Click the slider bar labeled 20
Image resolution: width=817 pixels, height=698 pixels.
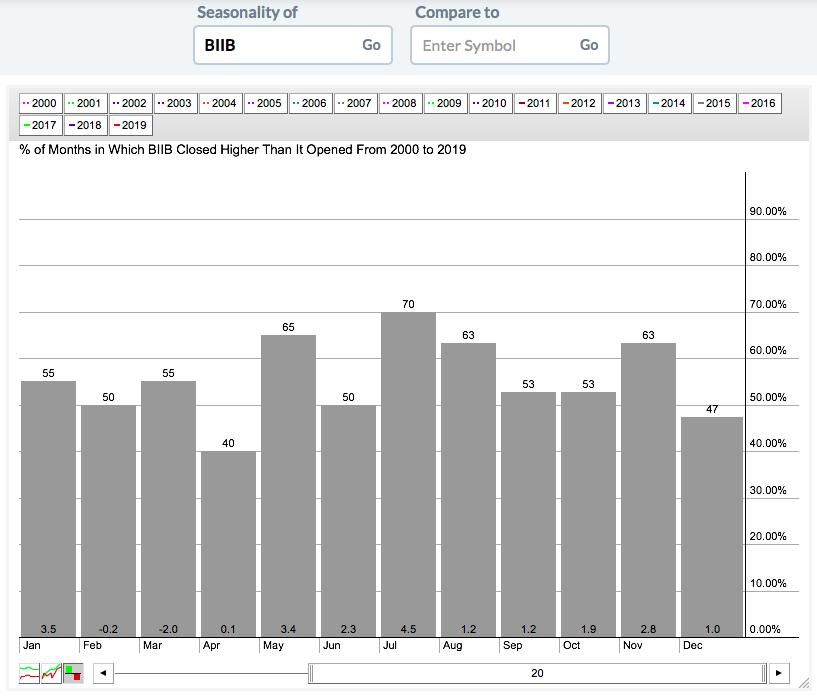click(x=537, y=673)
